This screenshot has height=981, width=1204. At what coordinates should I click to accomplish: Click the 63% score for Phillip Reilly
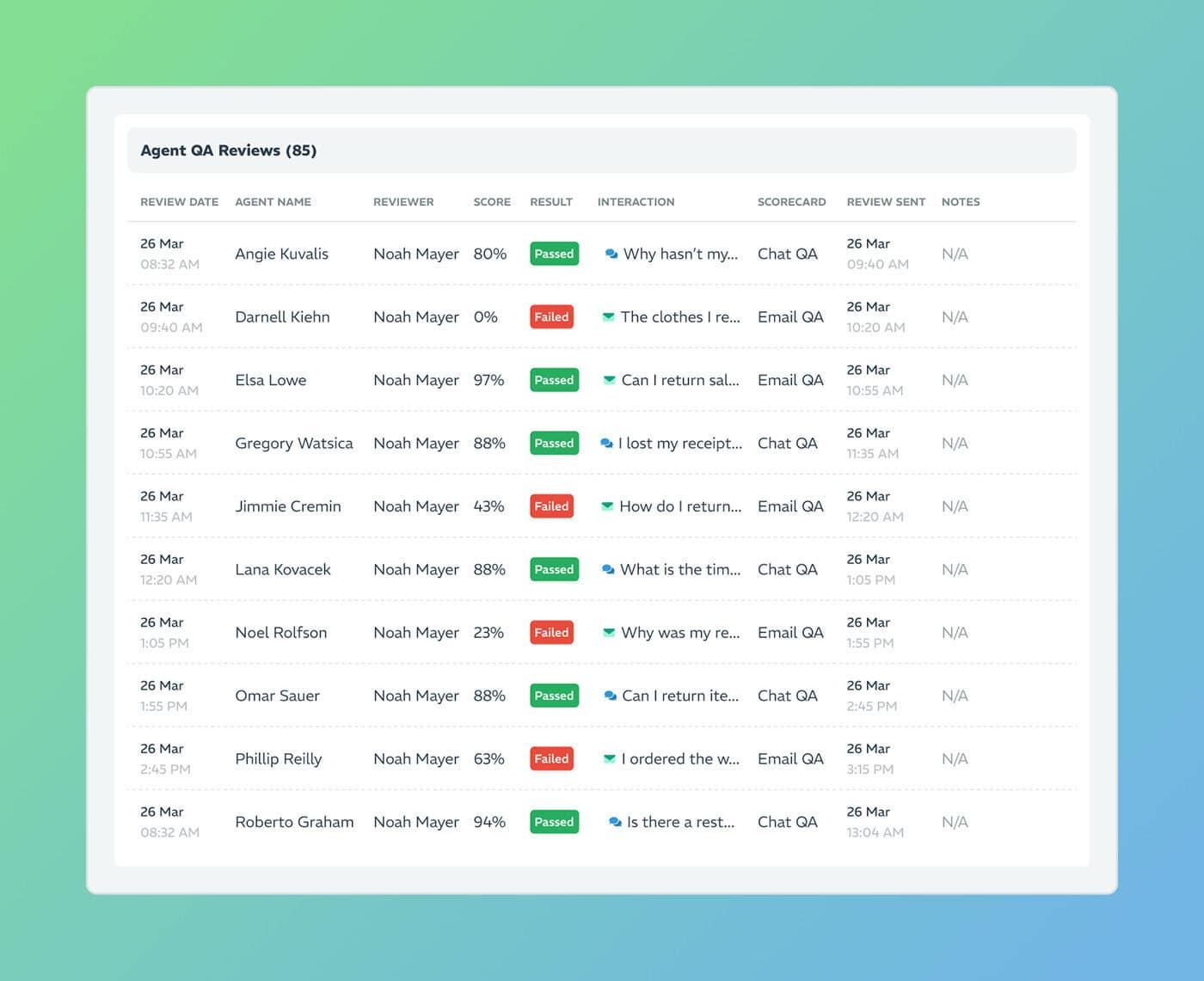point(488,758)
